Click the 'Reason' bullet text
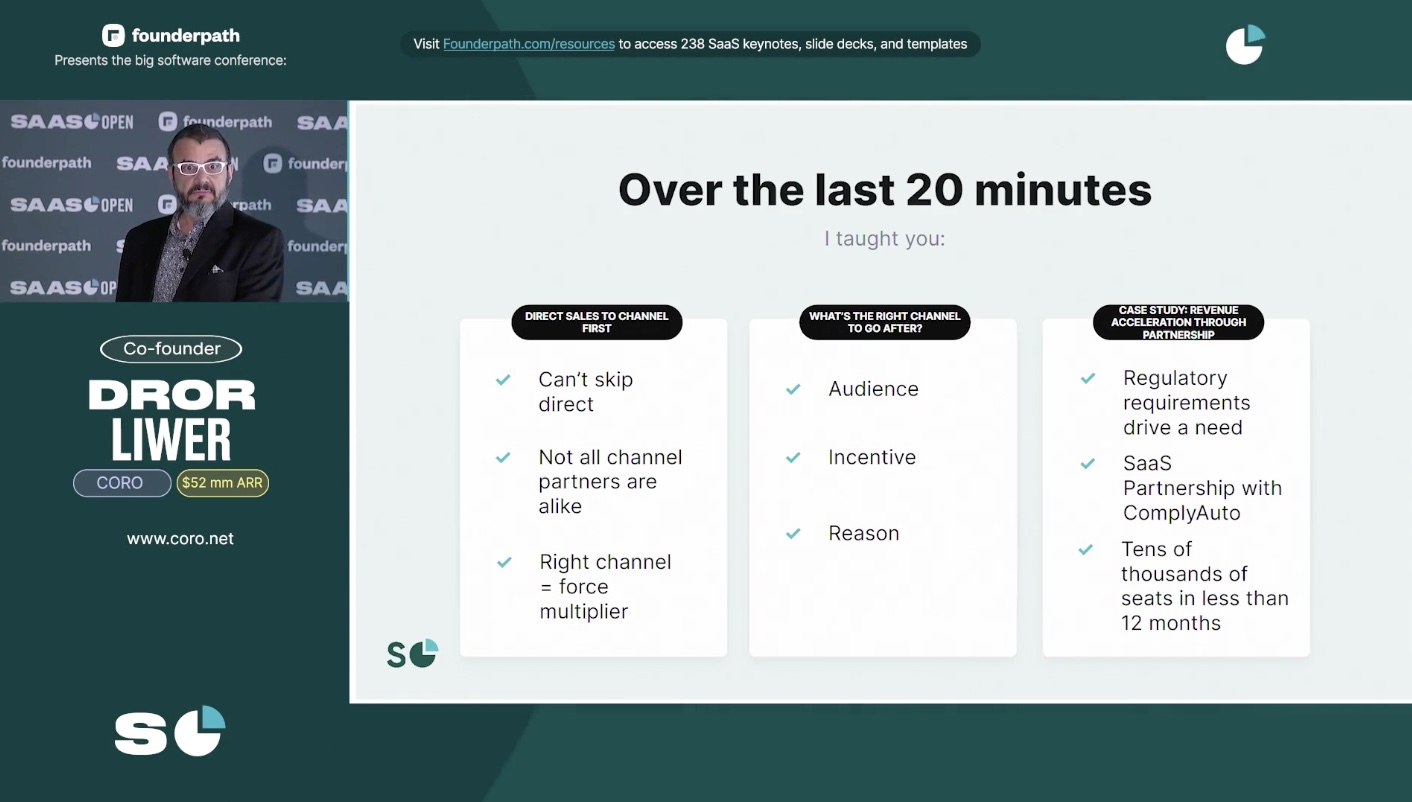Viewport: 1412px width, 802px height. tap(864, 533)
